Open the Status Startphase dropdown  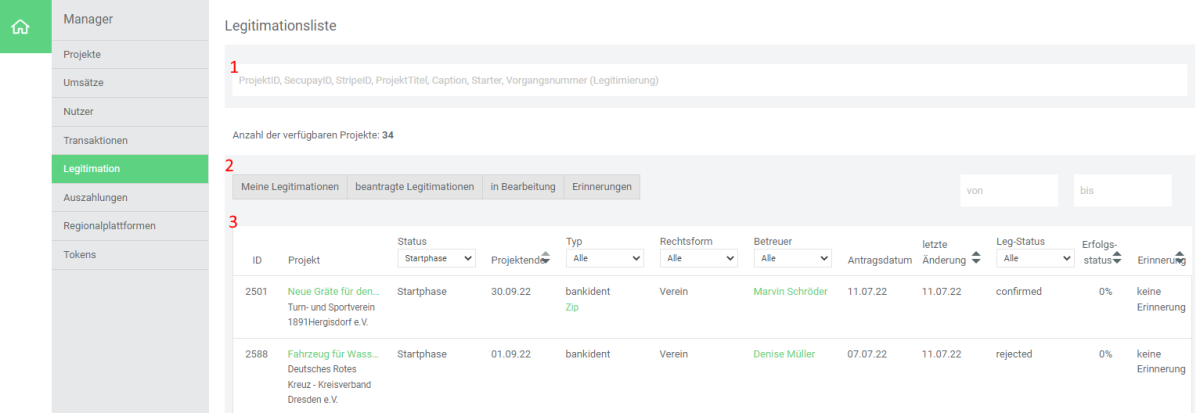click(435, 258)
